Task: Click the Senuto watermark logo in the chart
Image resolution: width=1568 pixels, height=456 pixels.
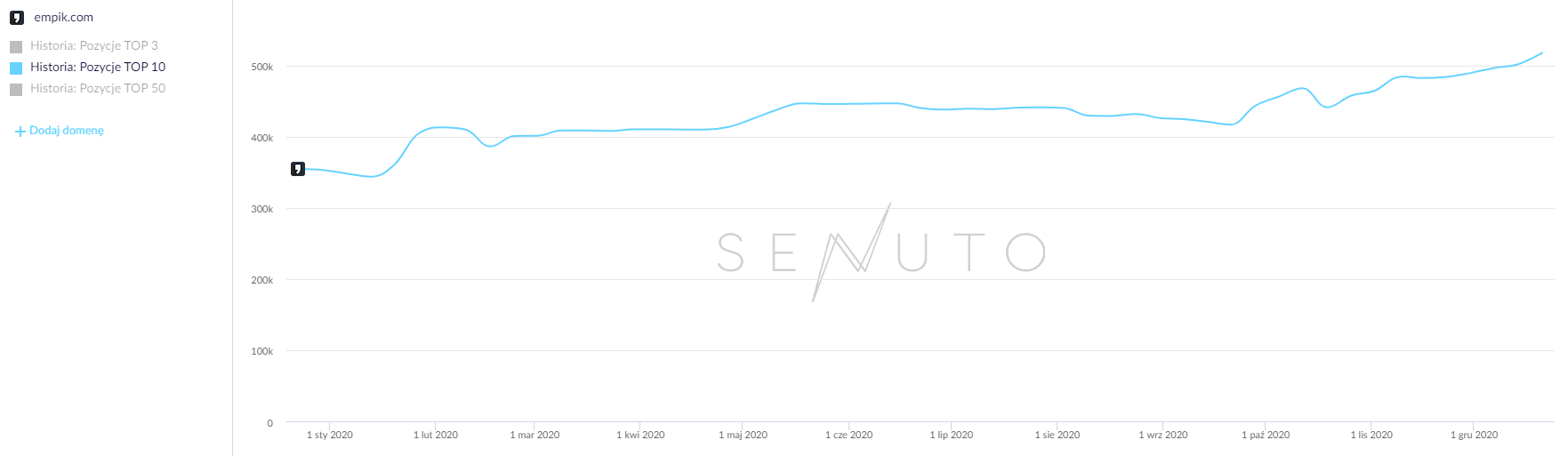Action: point(880,252)
